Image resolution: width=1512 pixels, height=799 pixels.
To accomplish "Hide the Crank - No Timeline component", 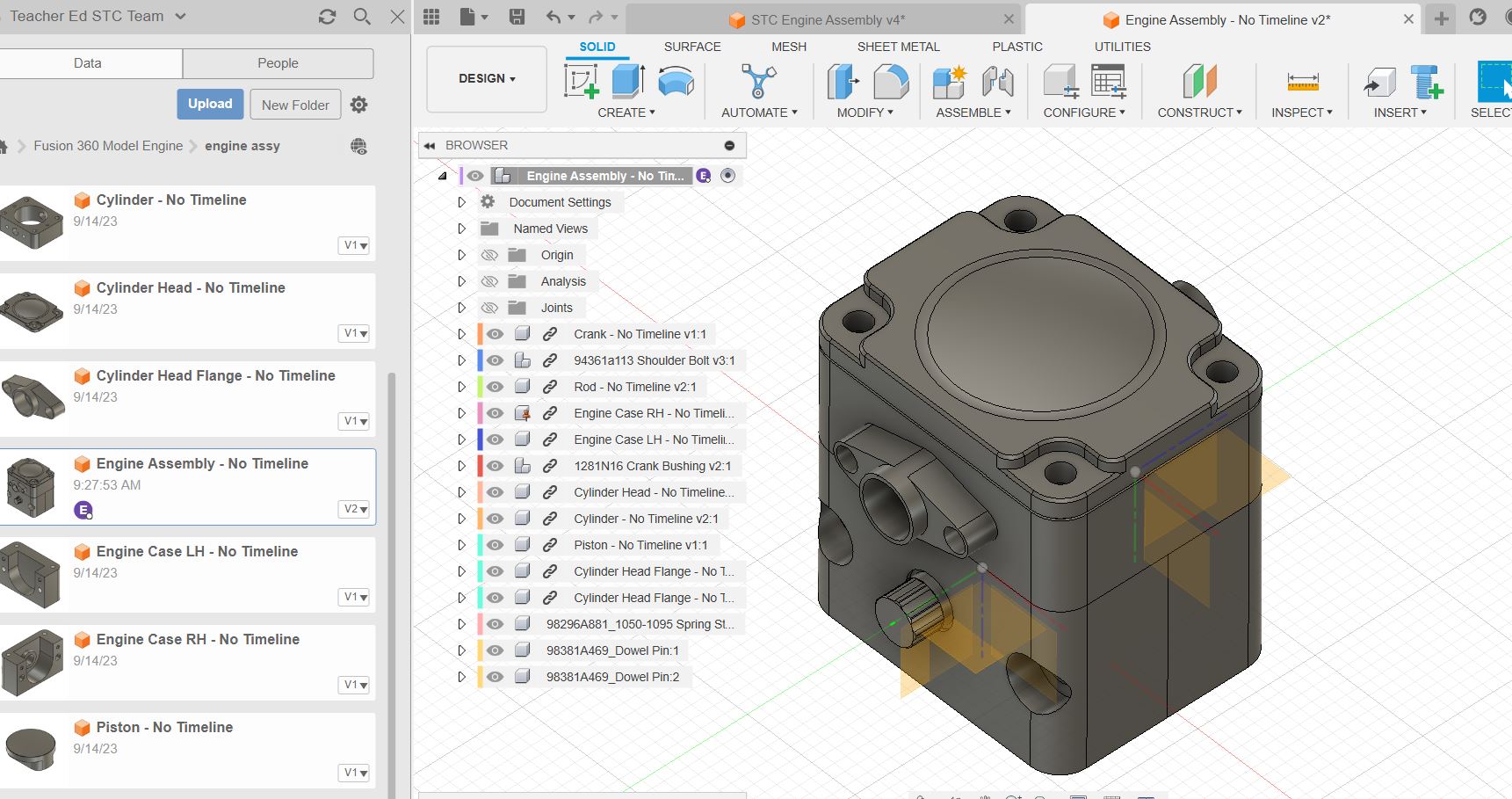I will pyautogui.click(x=495, y=333).
